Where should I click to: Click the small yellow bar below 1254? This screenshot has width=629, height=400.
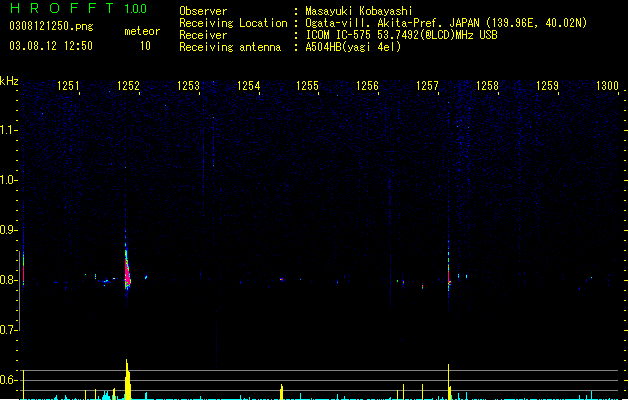point(282,392)
